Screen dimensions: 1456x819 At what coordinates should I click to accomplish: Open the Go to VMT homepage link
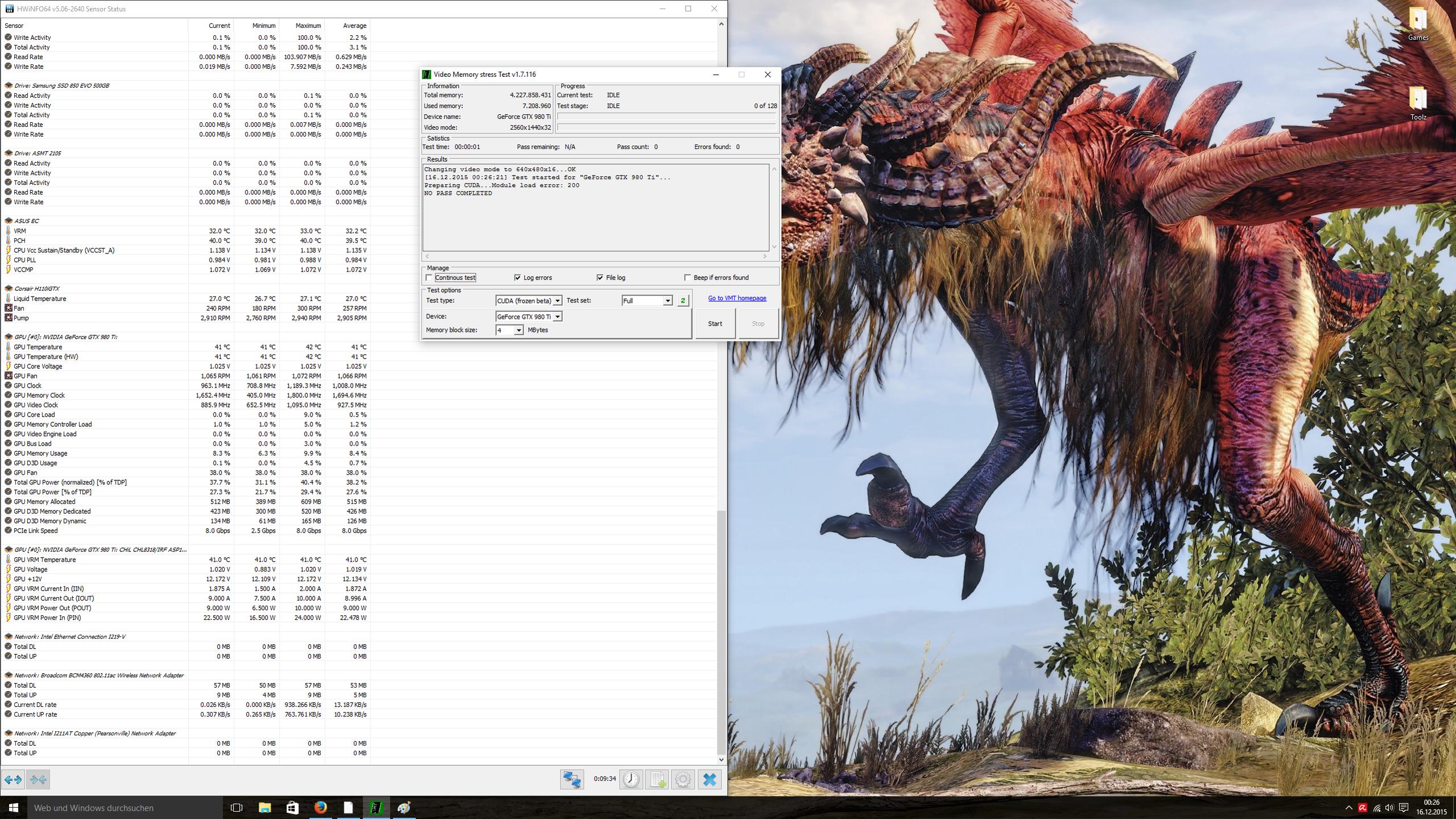point(737,298)
